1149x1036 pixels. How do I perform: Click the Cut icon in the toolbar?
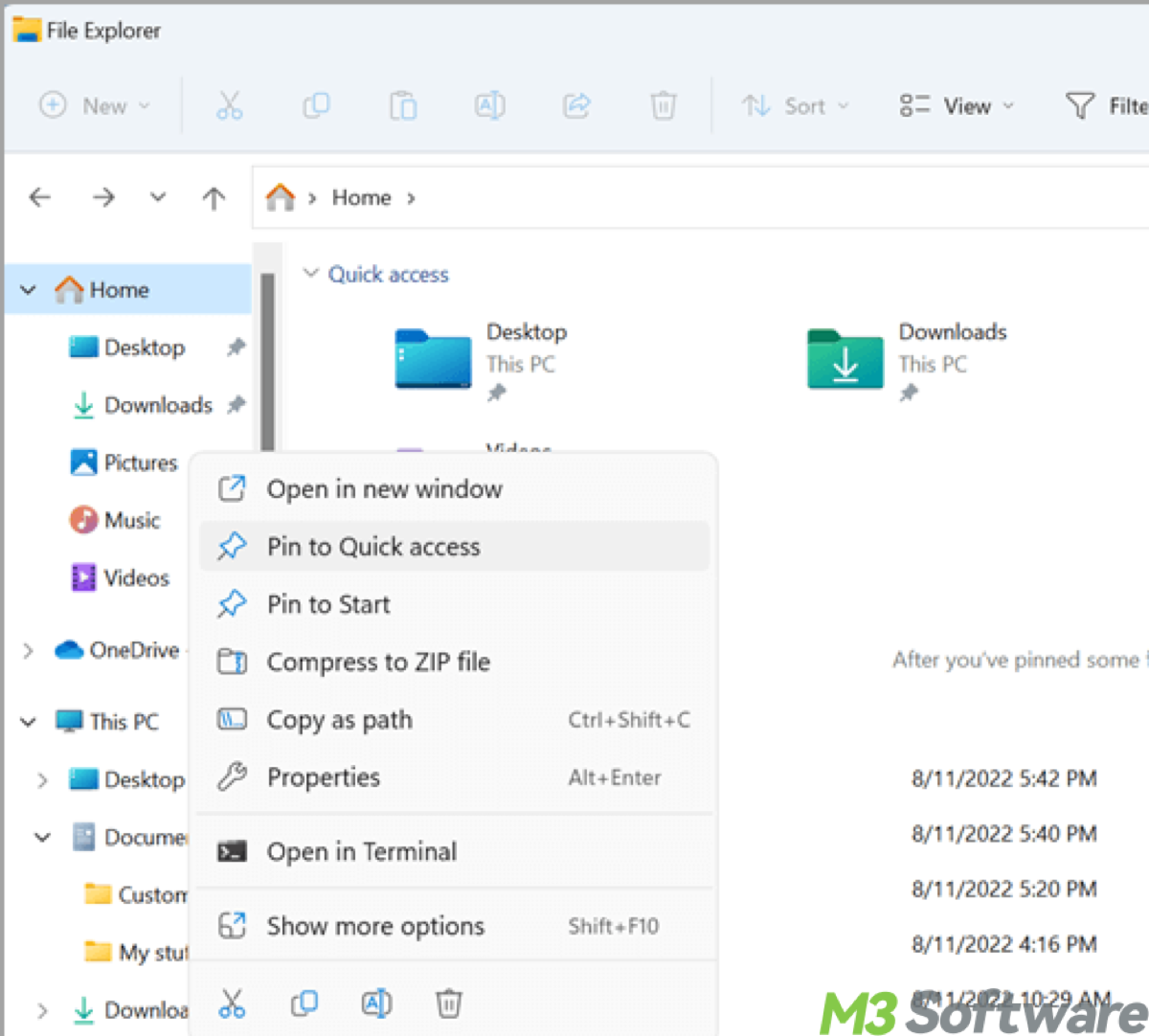coord(229,105)
